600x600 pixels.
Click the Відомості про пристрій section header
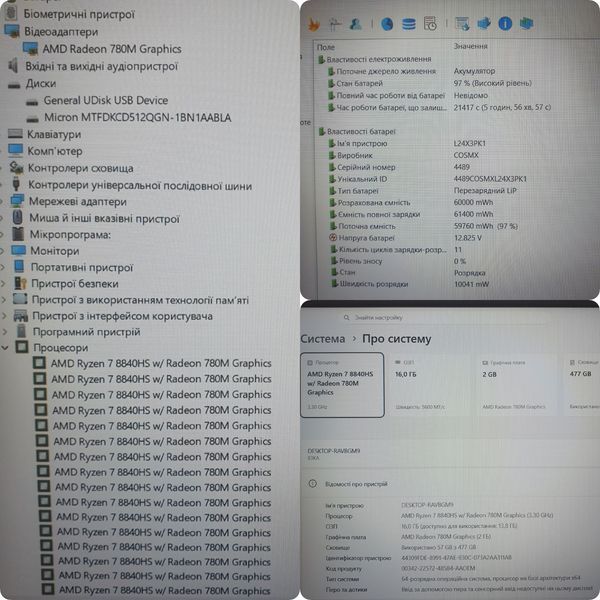pyautogui.click(x=356, y=484)
